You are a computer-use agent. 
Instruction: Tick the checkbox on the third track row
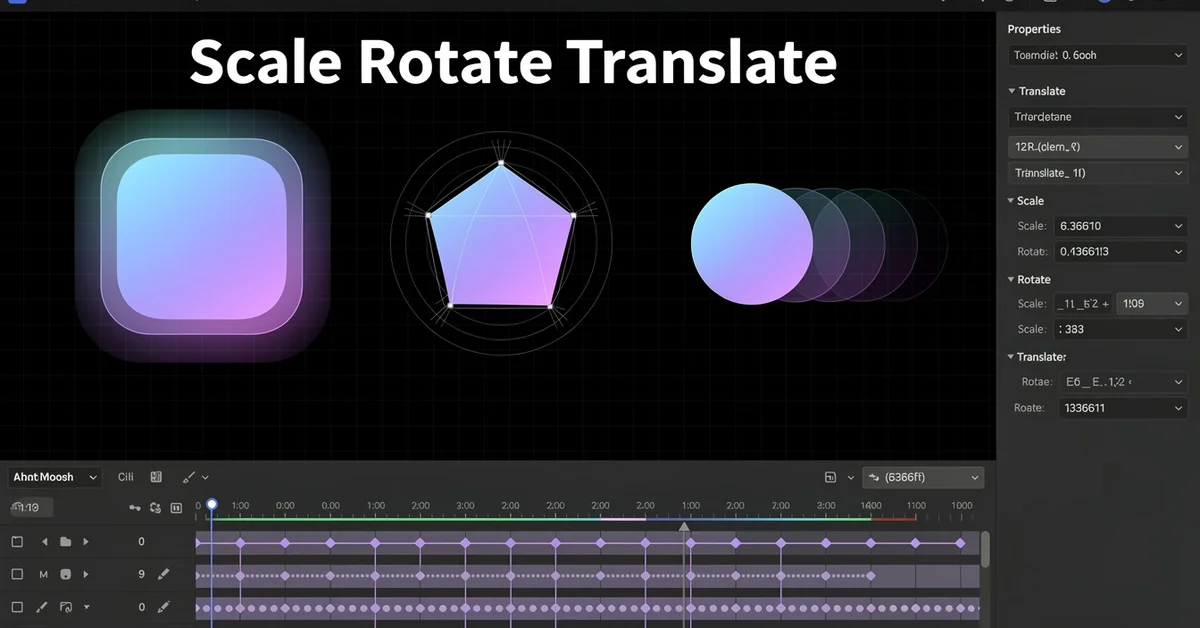click(x=17, y=607)
